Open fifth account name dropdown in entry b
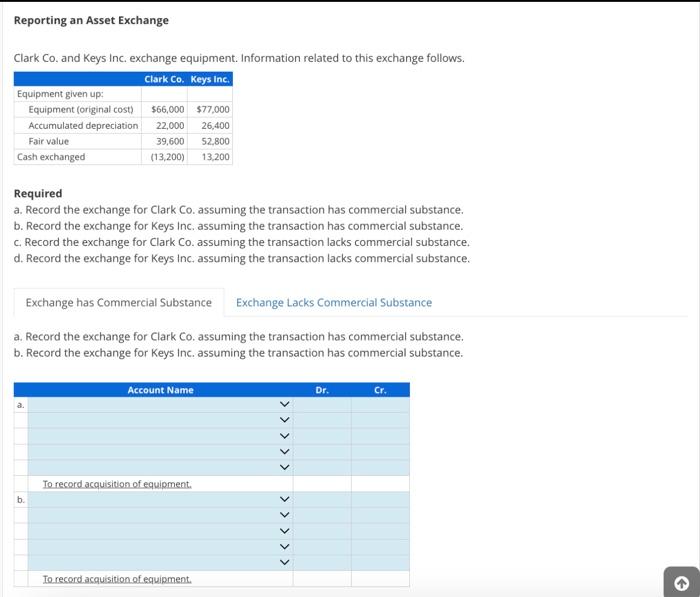700x597 pixels. pos(160,562)
